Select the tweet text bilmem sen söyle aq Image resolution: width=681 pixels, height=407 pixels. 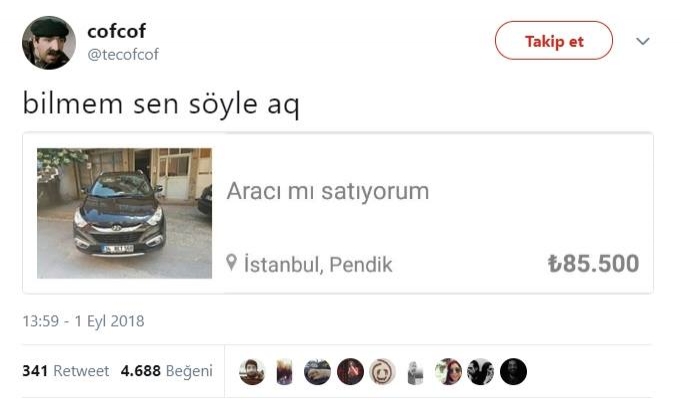pos(161,104)
